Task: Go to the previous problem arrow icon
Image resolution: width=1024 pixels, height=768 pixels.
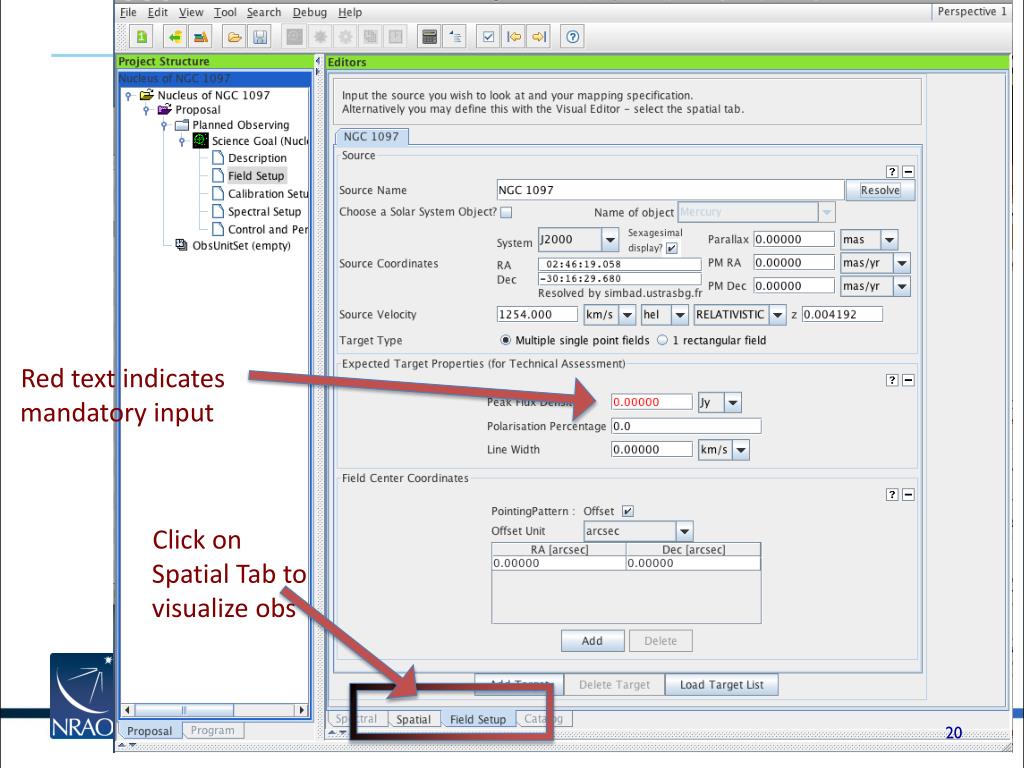Action: coord(514,37)
